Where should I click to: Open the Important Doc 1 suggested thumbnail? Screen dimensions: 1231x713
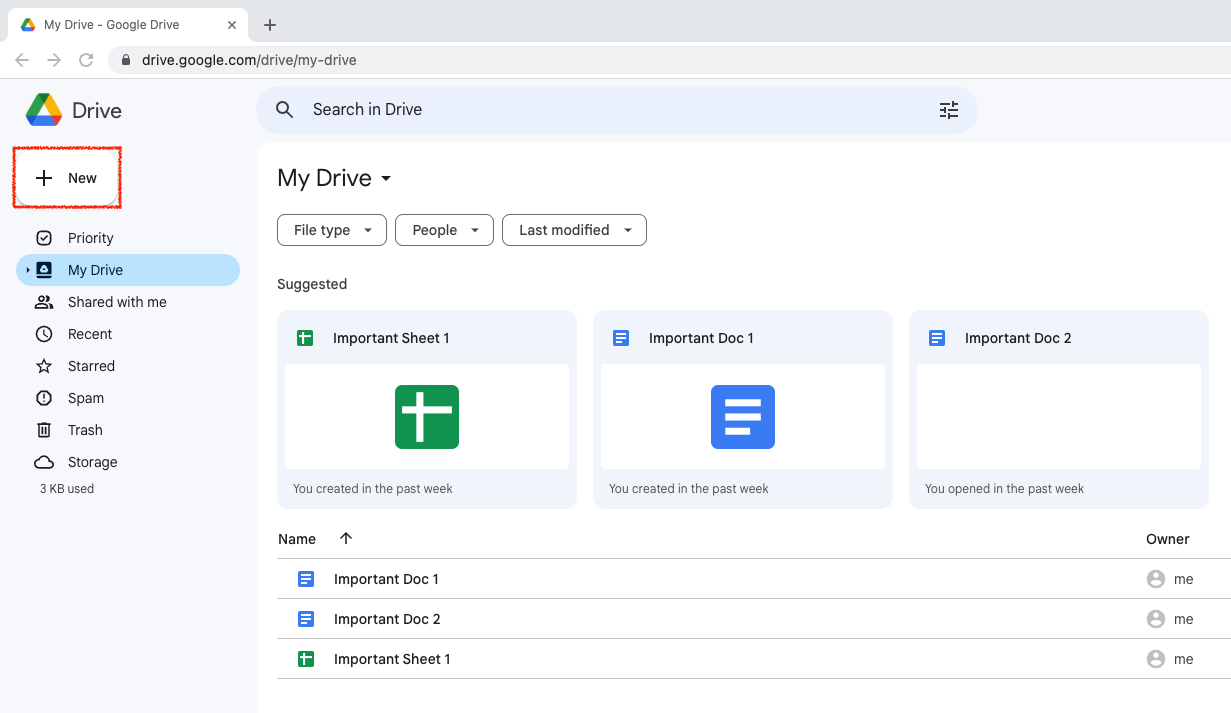[x=743, y=416]
